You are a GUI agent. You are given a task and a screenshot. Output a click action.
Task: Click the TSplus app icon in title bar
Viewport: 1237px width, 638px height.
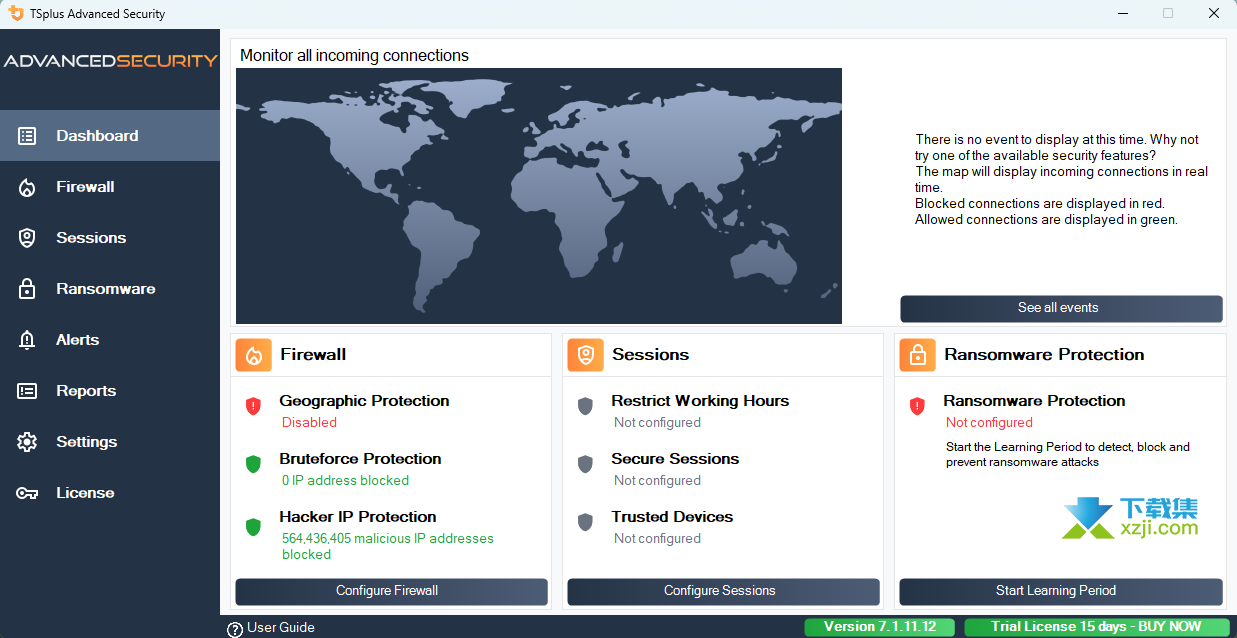point(17,13)
